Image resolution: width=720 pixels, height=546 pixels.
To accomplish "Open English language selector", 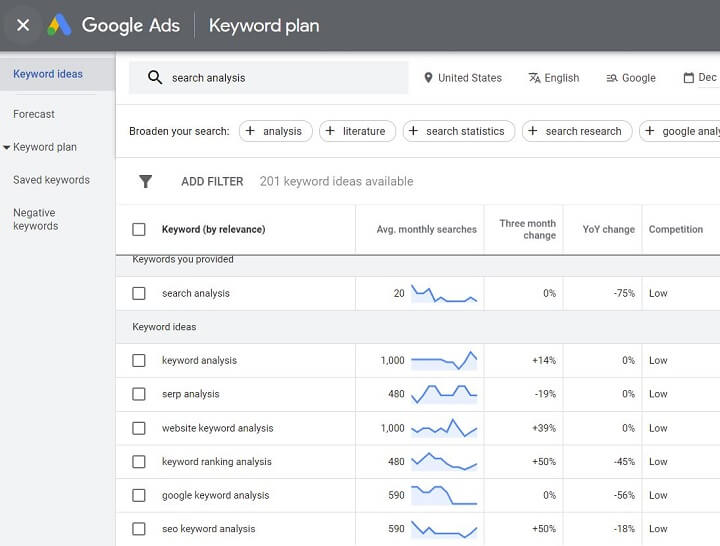I will click(554, 78).
